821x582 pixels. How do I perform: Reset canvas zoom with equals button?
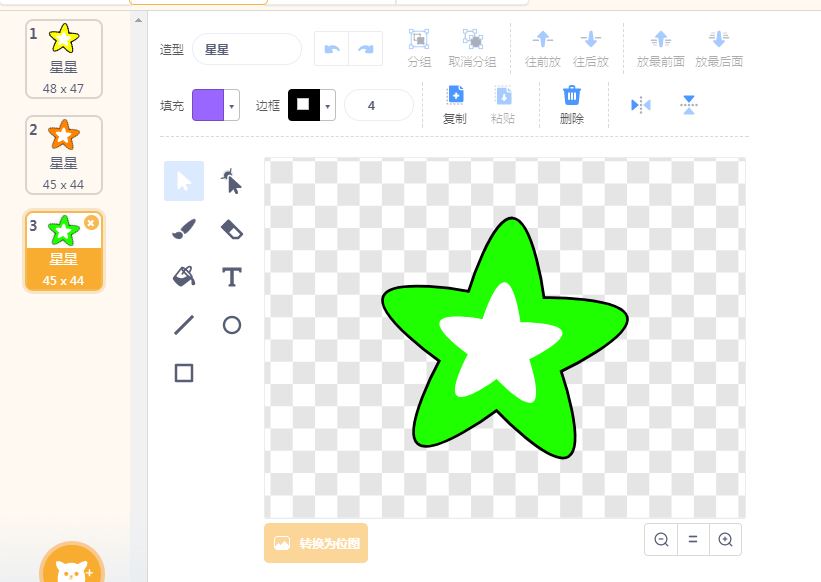693,539
